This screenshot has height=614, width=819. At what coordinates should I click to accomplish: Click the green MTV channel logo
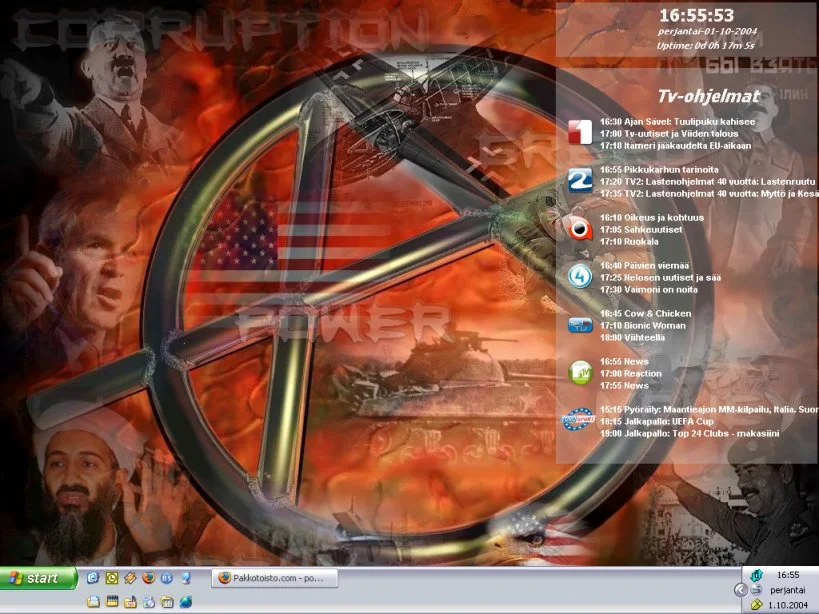(x=580, y=372)
